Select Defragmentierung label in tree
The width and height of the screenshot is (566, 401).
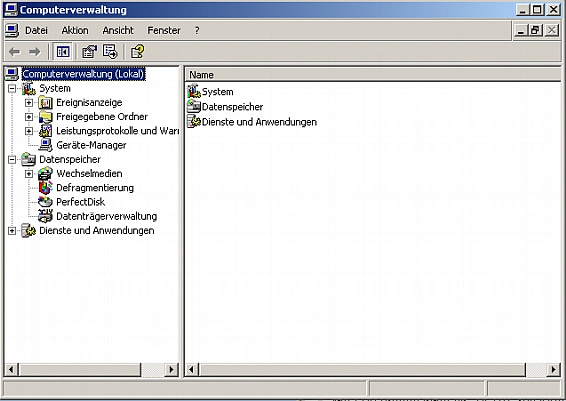(95, 188)
